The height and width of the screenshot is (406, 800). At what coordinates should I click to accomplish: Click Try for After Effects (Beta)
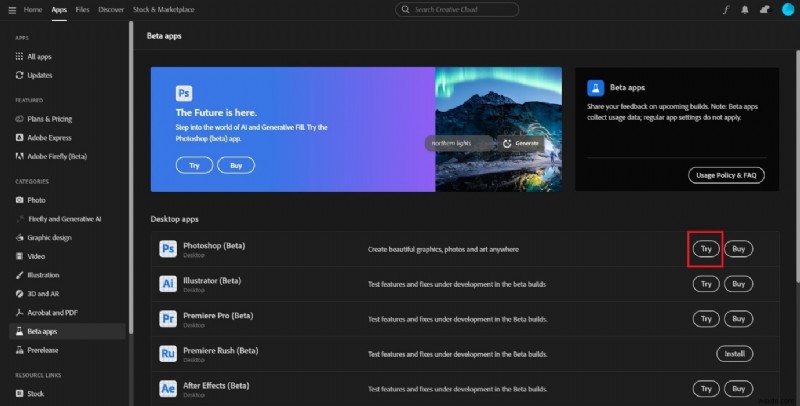[706, 389]
